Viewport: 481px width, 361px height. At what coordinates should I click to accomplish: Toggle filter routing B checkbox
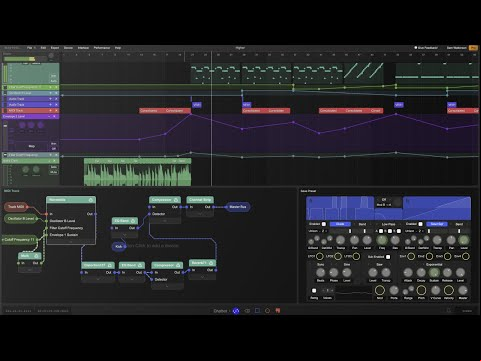click(390, 231)
